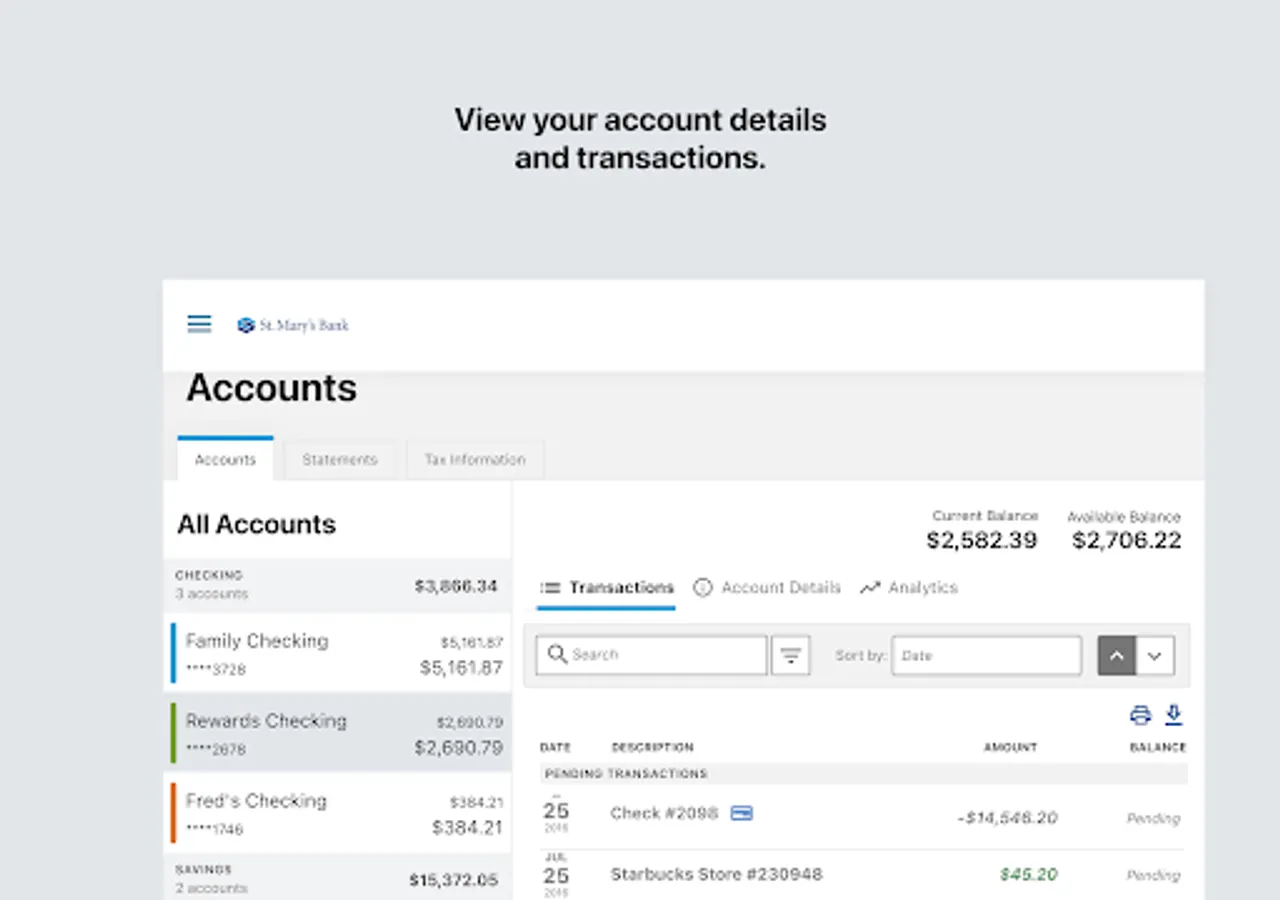1280x900 pixels.
Task: Click the filter transactions icon
Action: (x=791, y=656)
